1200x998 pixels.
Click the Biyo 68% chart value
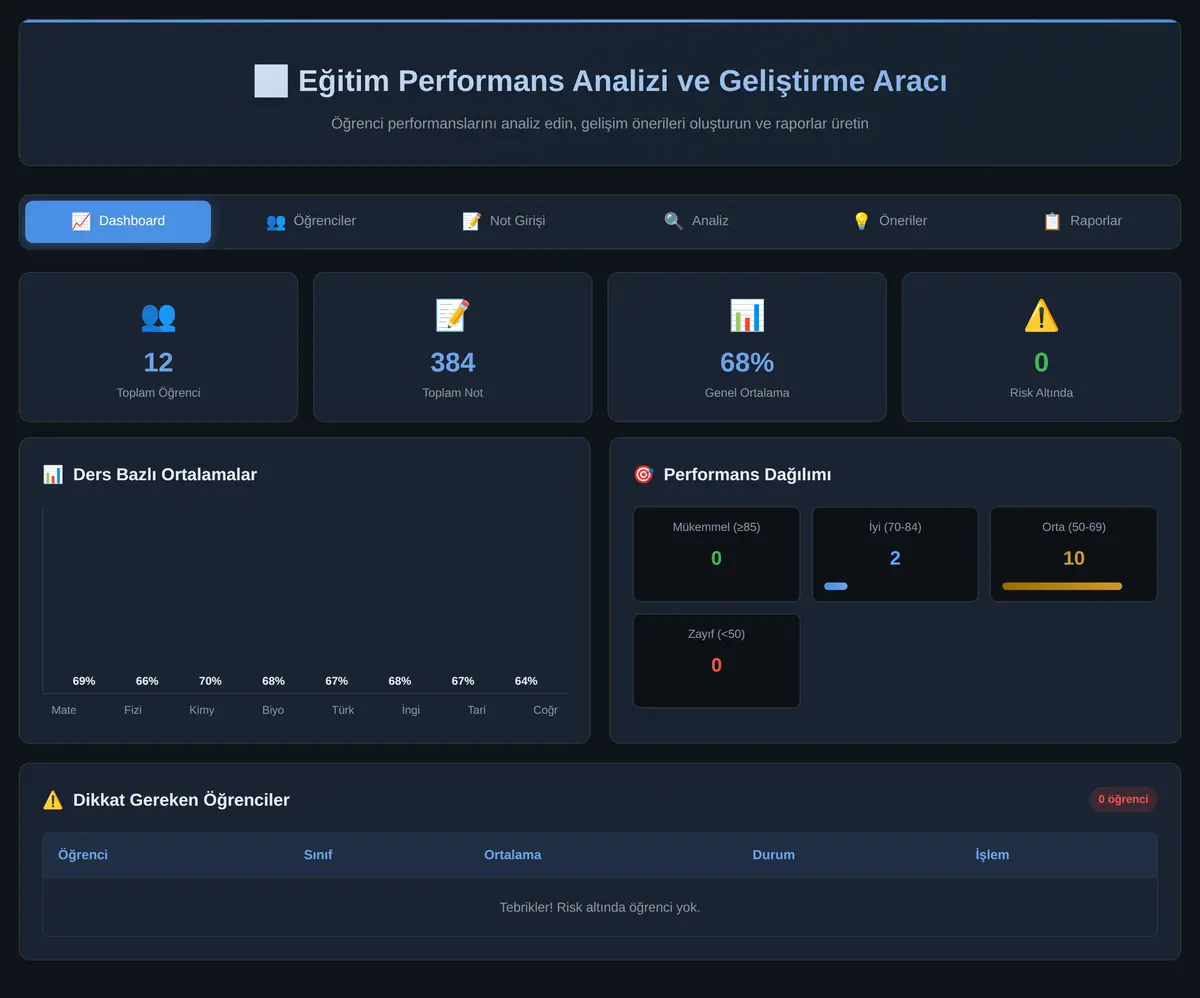[x=273, y=681]
